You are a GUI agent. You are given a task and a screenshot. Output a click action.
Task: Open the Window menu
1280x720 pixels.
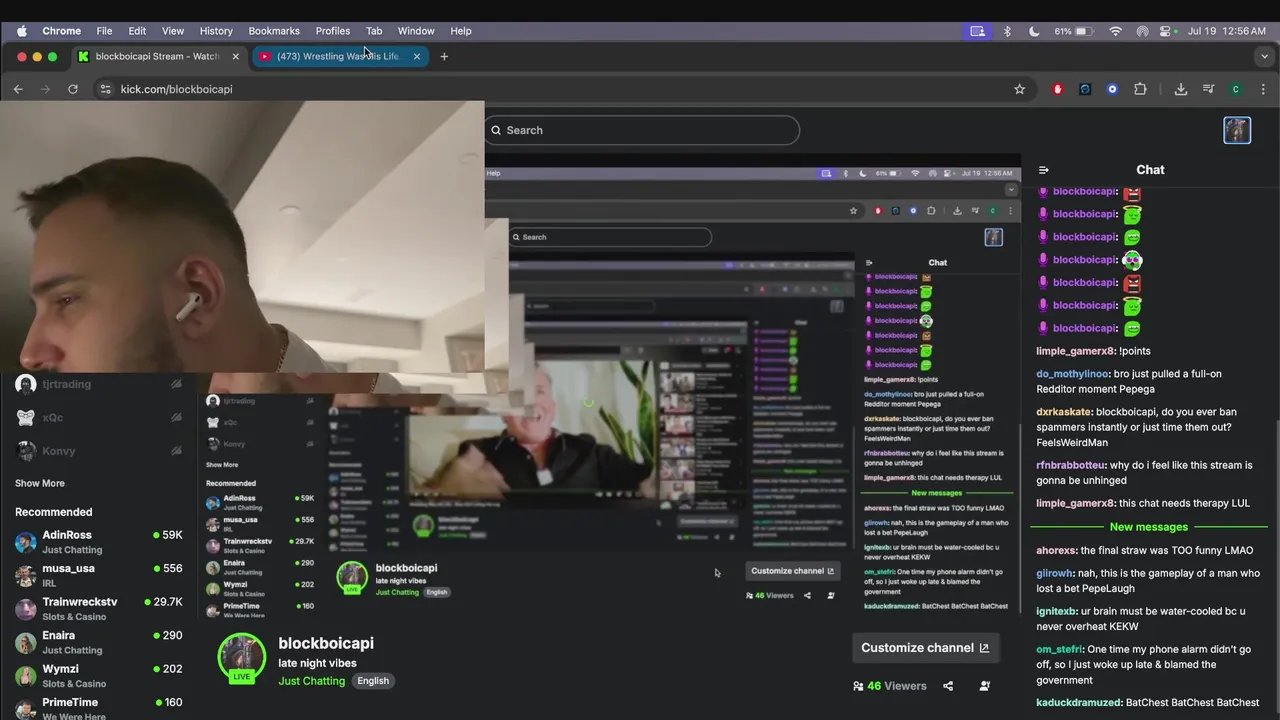click(416, 31)
